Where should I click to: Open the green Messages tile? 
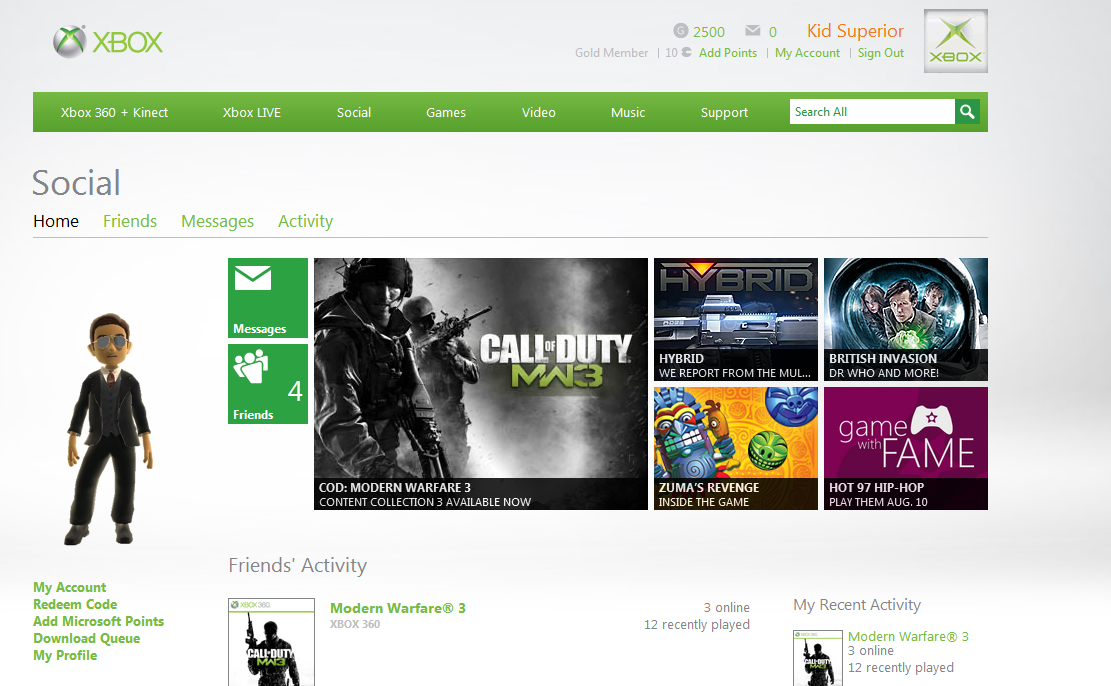point(268,298)
